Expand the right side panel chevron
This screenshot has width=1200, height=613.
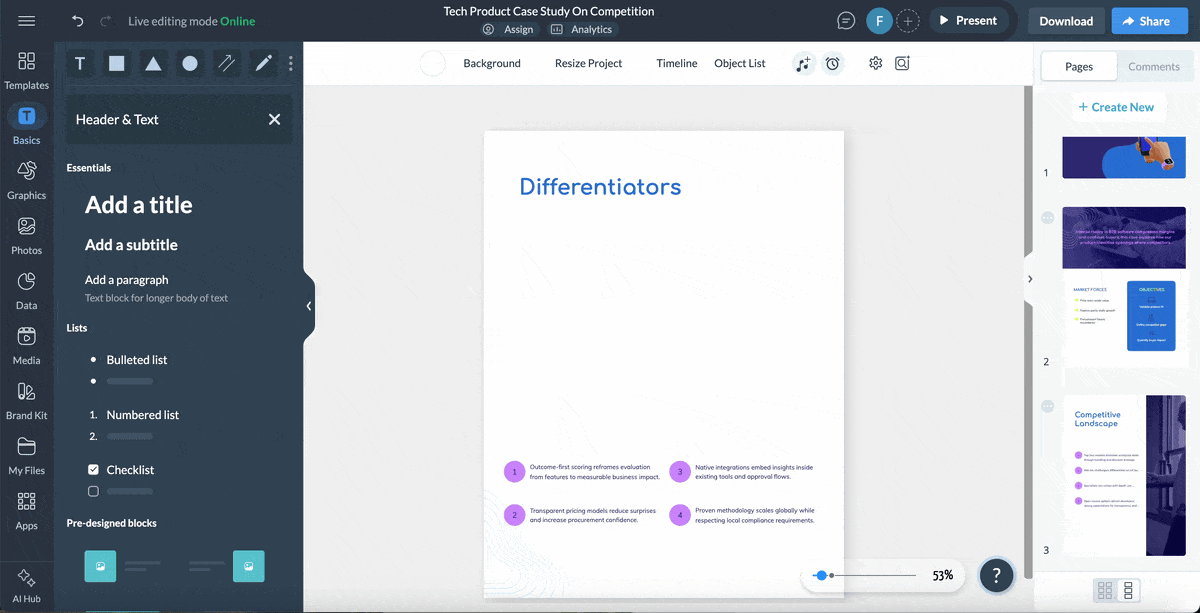click(1030, 280)
